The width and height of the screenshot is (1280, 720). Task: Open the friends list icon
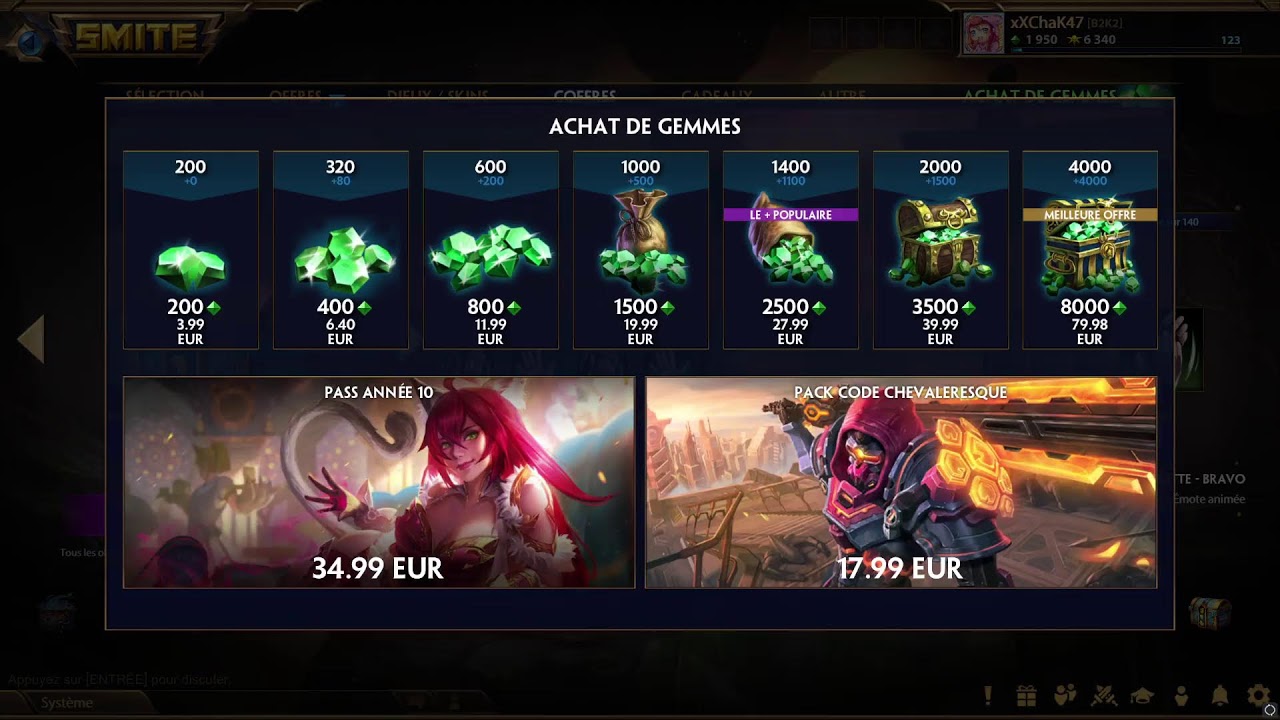[1065, 695]
